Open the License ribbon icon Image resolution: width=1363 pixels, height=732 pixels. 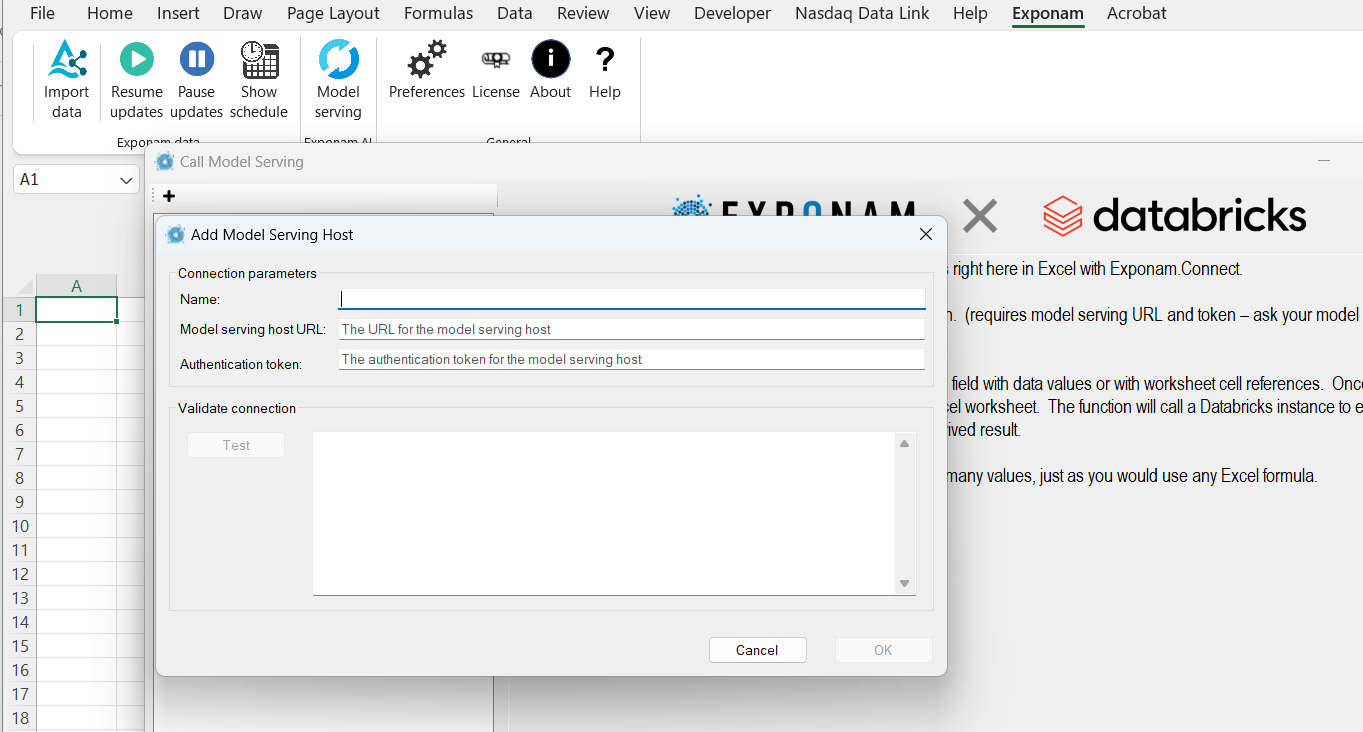(496, 61)
